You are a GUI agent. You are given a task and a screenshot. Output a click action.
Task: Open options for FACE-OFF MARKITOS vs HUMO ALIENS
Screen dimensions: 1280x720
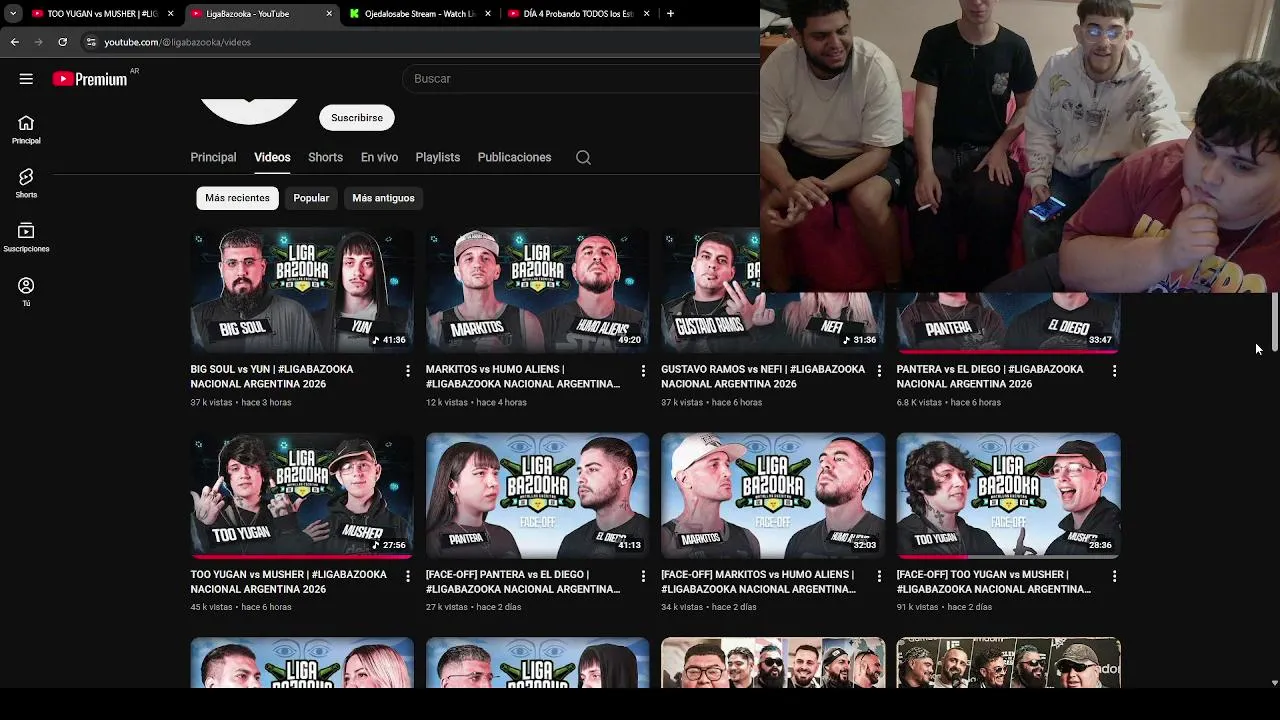(x=879, y=576)
